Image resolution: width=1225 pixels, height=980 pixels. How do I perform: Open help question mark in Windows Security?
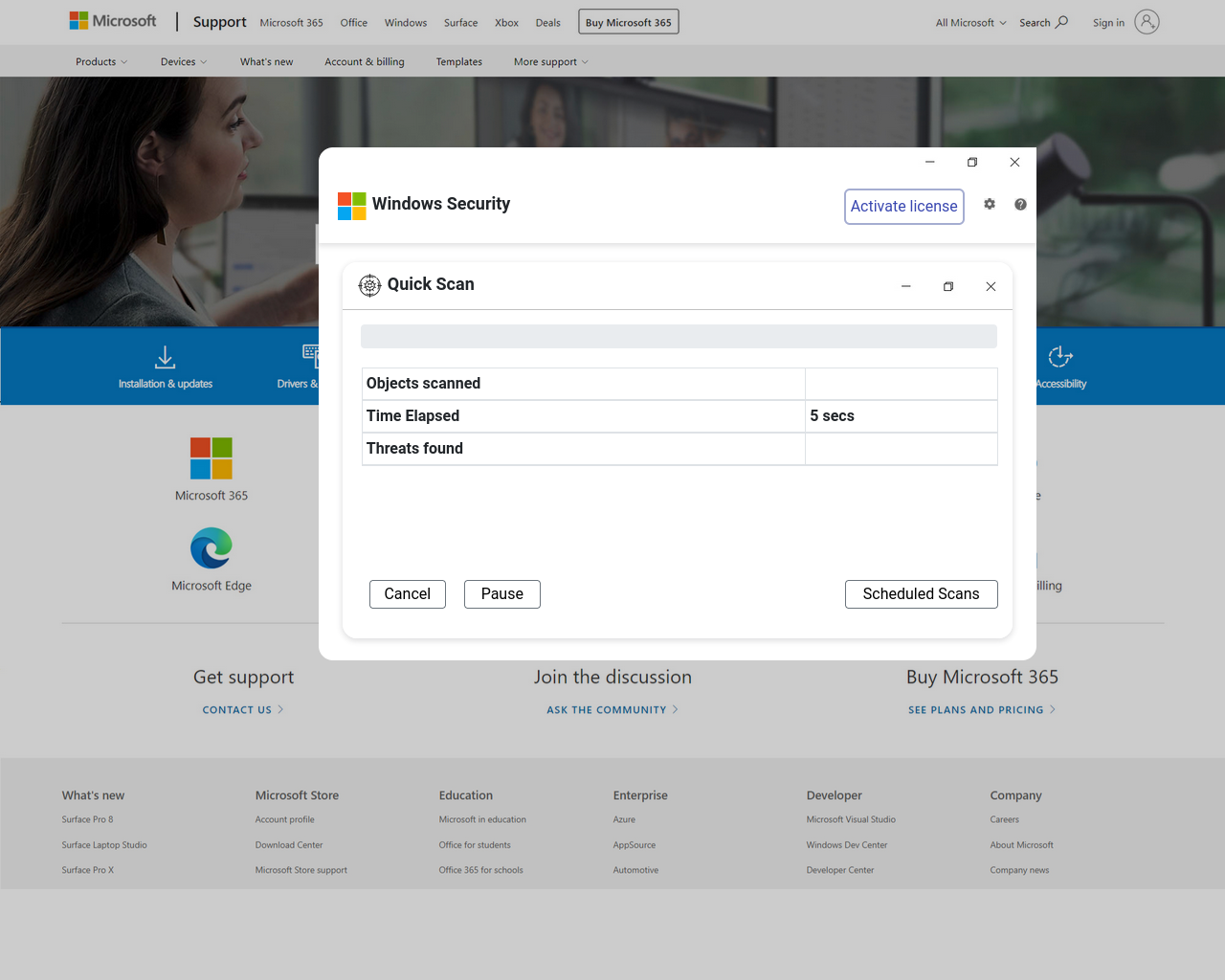tap(1020, 204)
